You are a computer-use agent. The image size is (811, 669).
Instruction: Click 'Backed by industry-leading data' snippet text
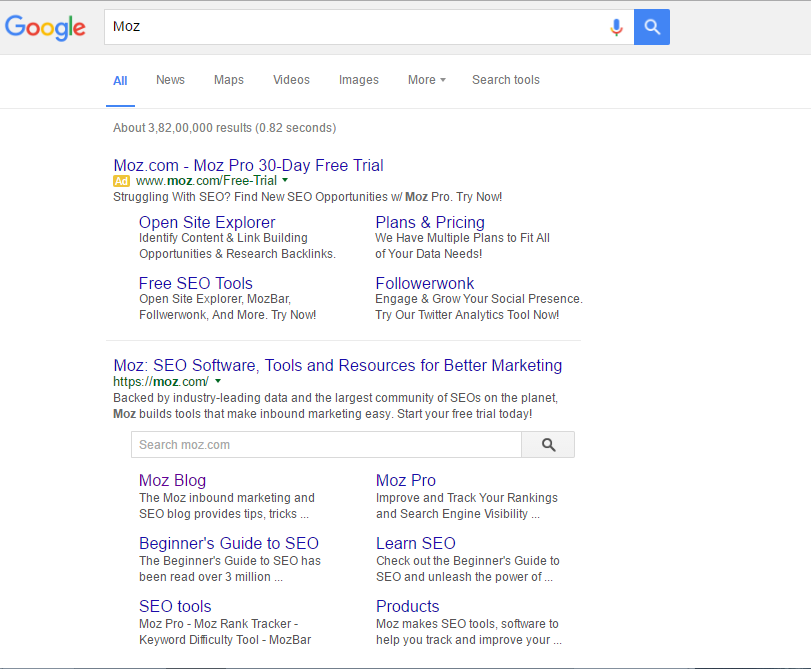tap(336, 398)
